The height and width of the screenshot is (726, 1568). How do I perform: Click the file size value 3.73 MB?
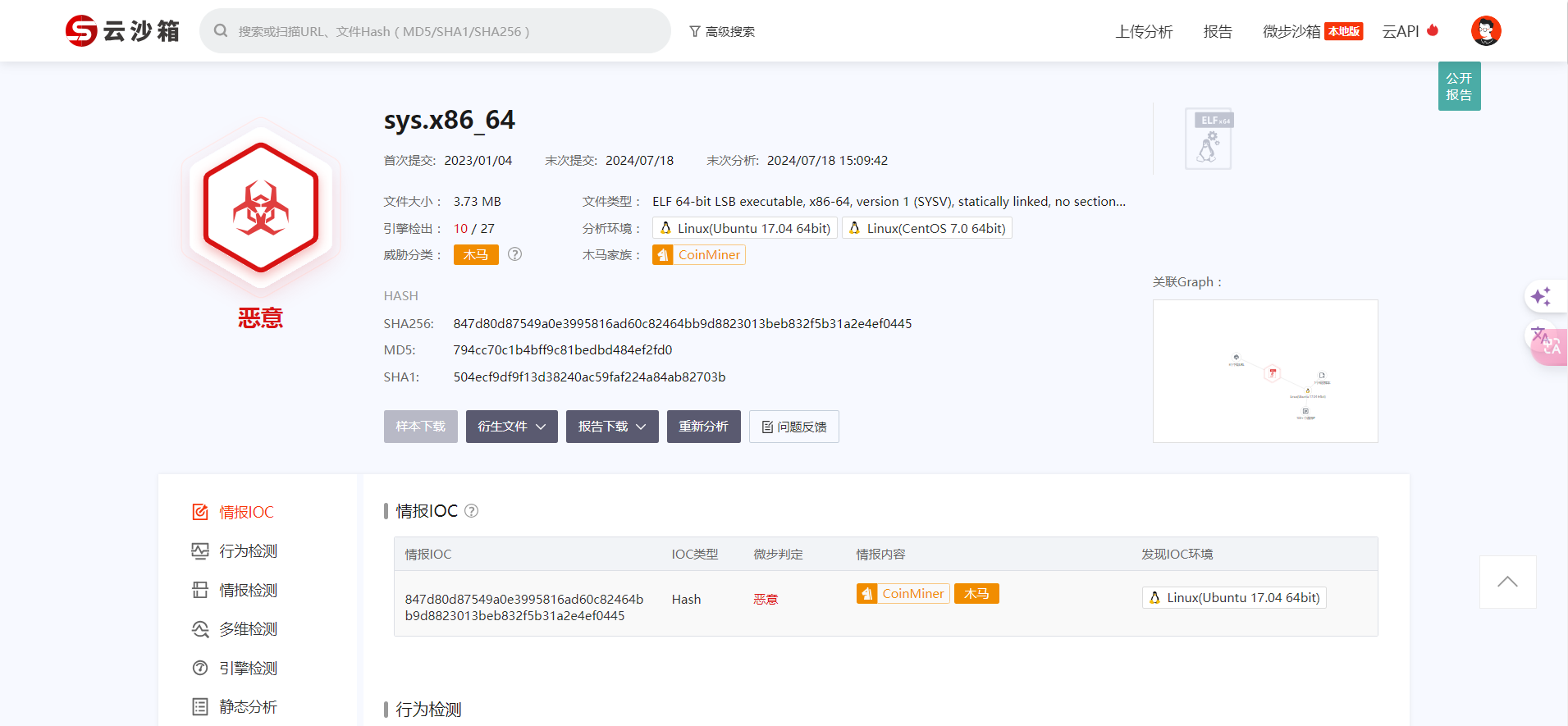(478, 202)
